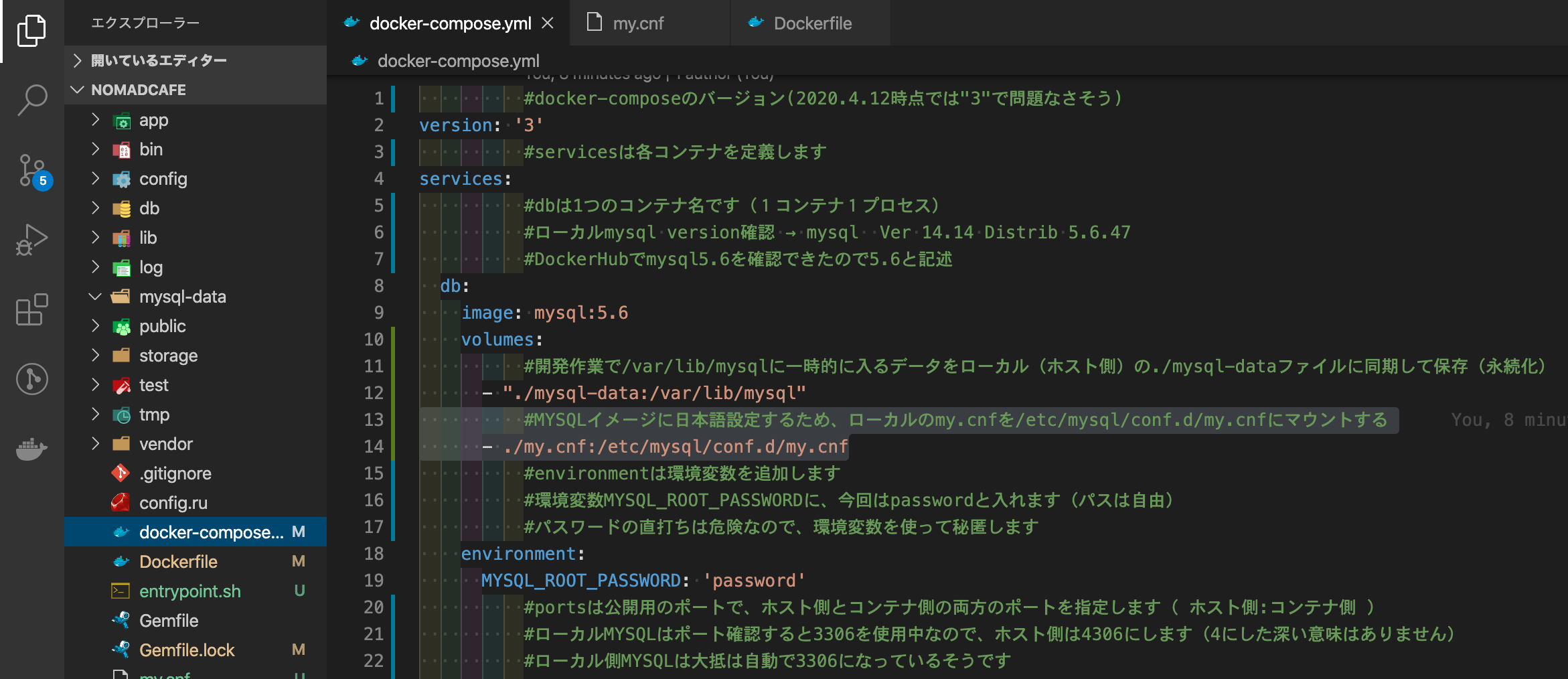This screenshot has height=679, width=1568.
Task: Click the entrypoint.sh shell file icon
Action: point(121,591)
